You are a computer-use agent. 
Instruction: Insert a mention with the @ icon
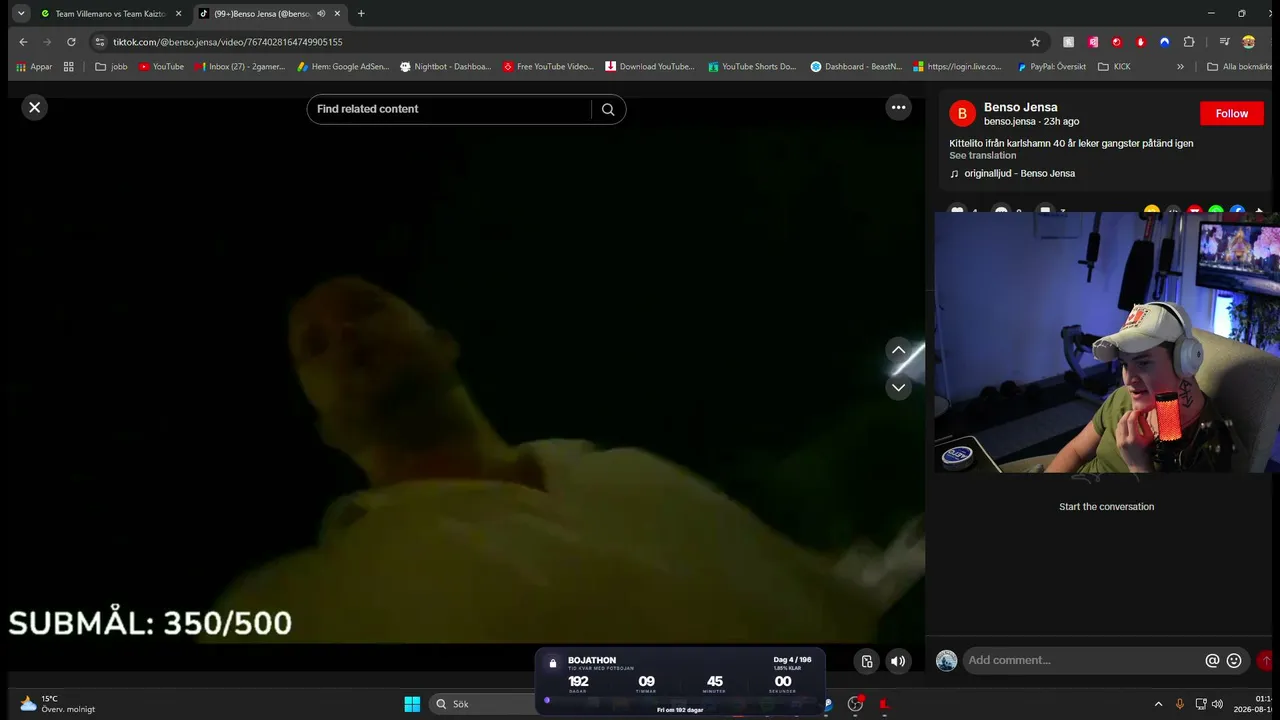(x=1212, y=660)
